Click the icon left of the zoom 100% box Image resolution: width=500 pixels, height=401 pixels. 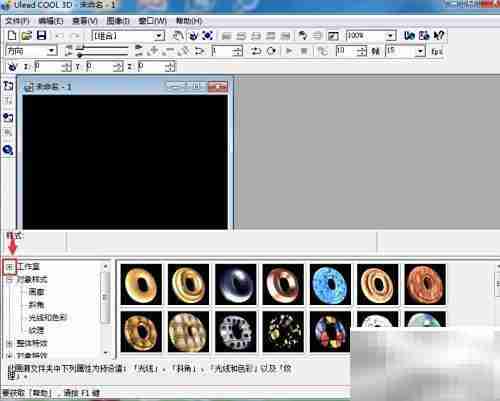(333, 36)
